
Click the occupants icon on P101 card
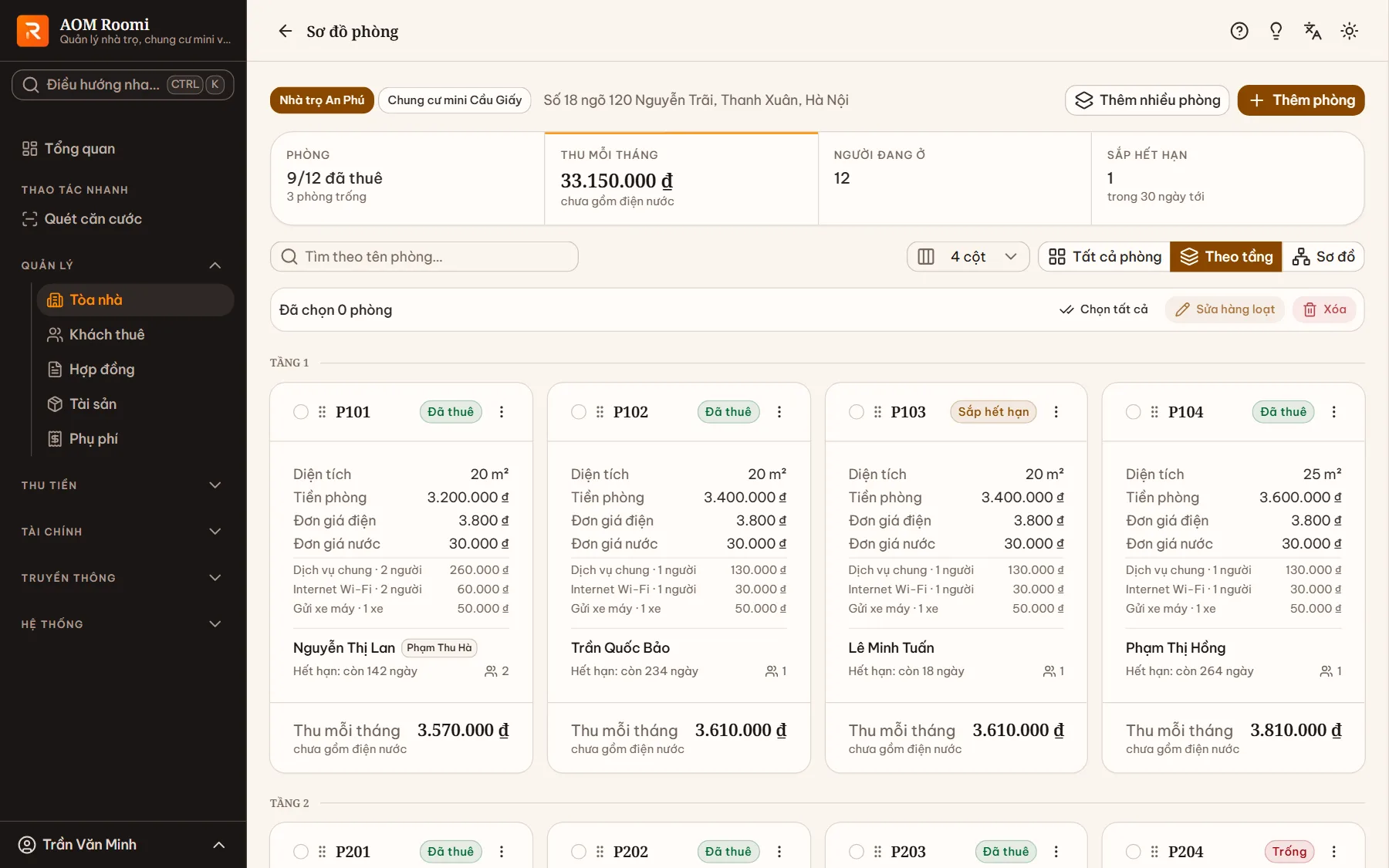[491, 671]
